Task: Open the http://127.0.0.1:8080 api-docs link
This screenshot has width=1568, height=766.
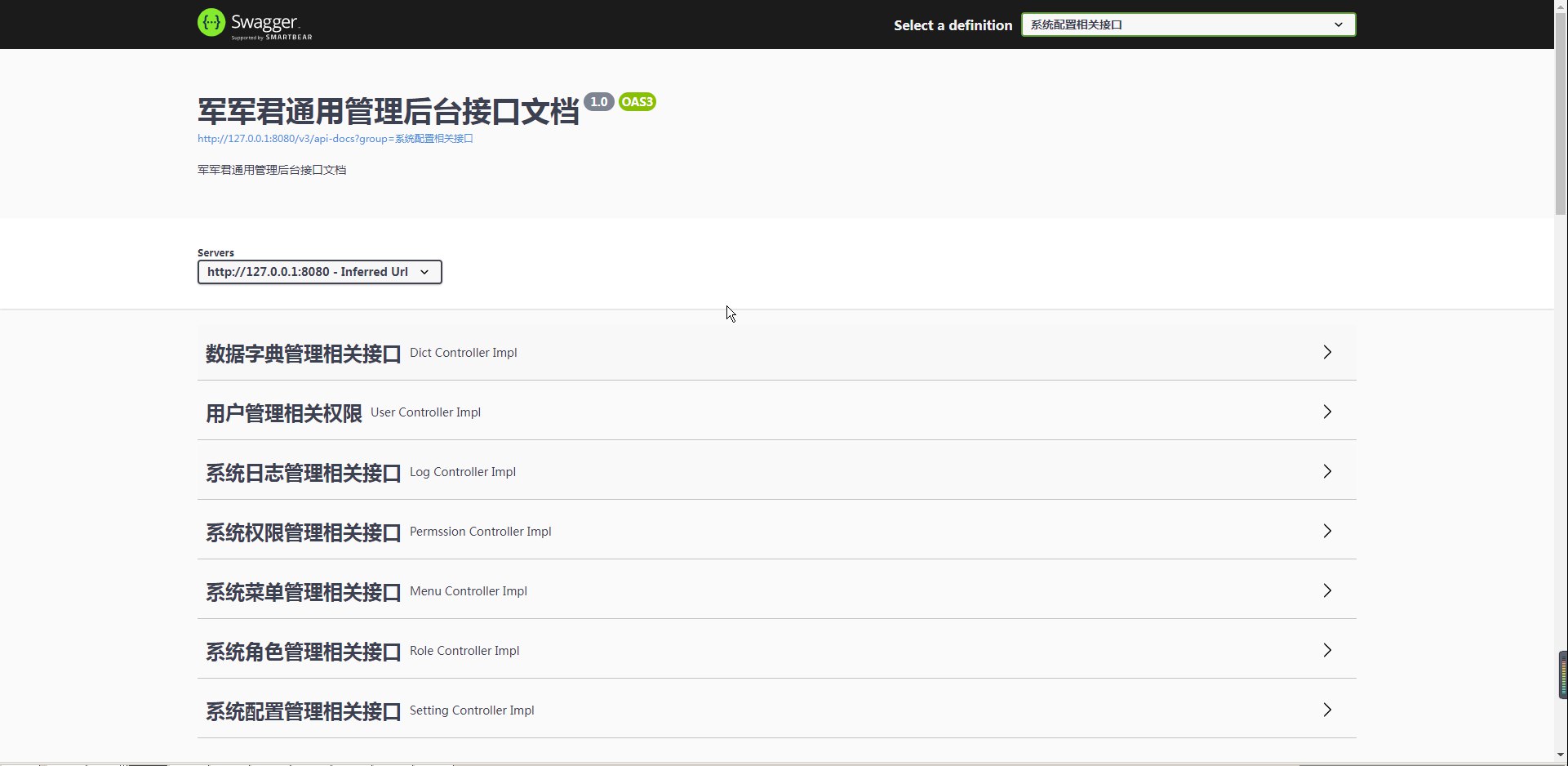Action: pos(335,139)
